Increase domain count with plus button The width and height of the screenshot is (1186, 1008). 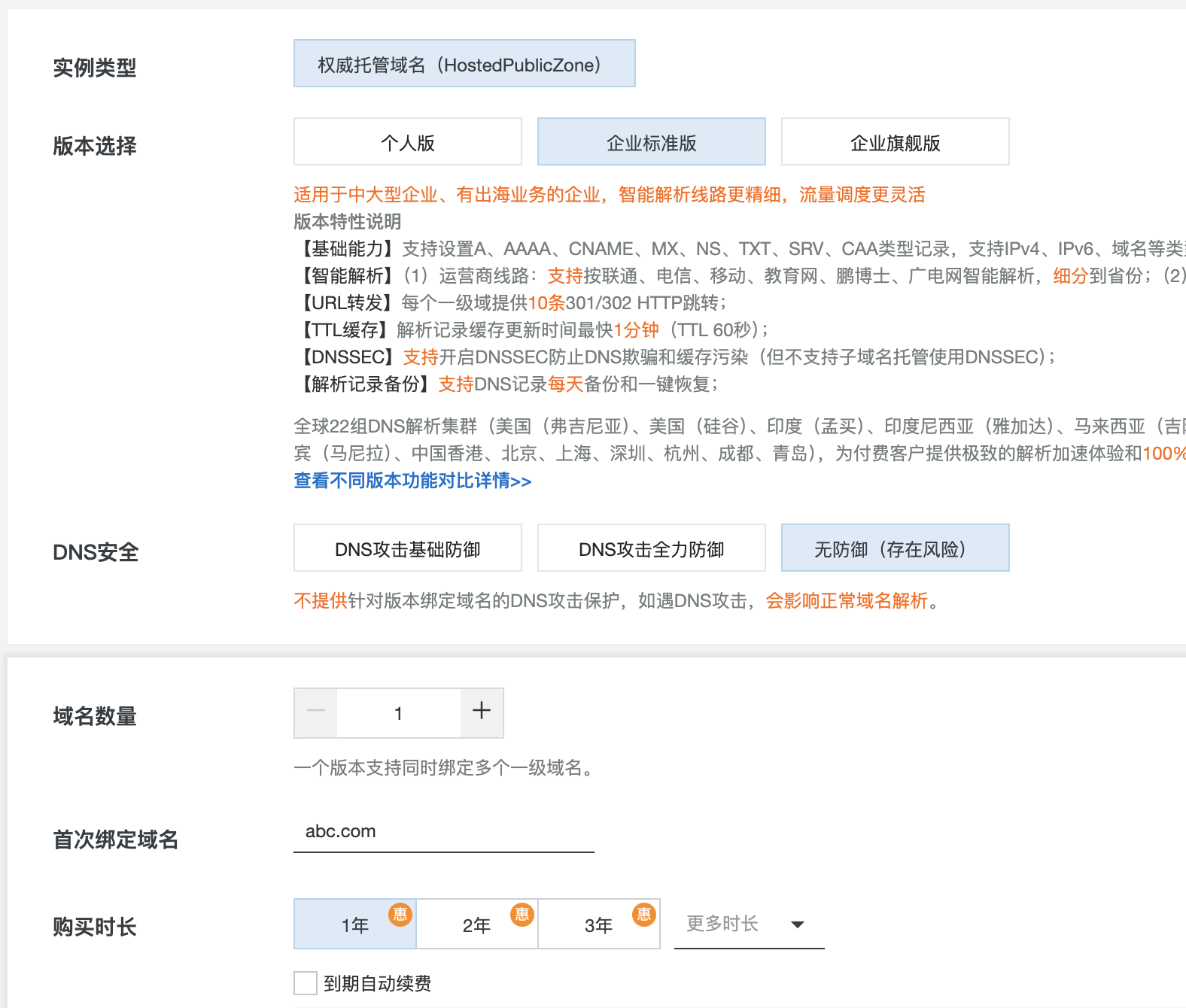pos(482,712)
